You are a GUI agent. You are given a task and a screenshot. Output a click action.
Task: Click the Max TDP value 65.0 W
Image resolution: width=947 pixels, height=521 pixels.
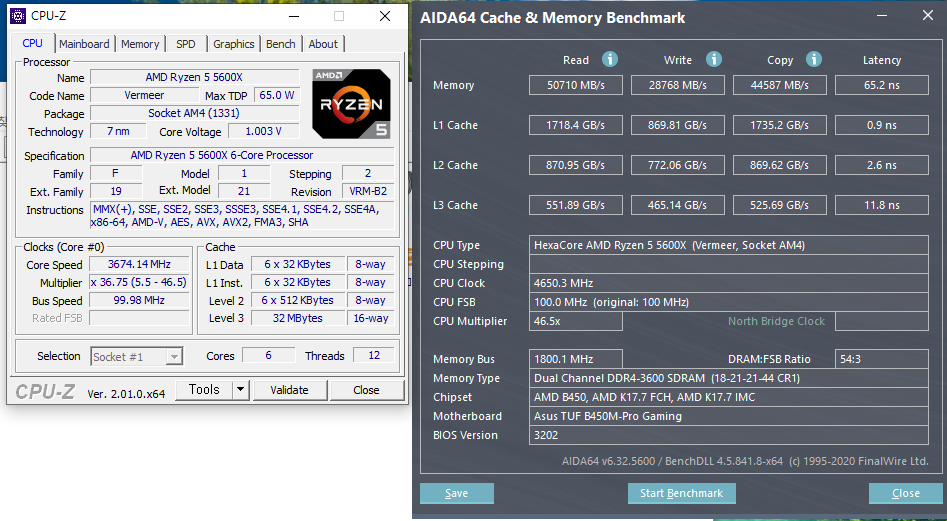coord(277,95)
